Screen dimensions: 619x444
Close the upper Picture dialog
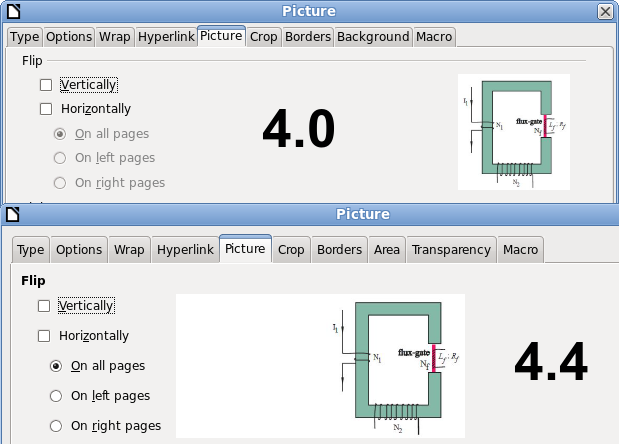[605, 11]
